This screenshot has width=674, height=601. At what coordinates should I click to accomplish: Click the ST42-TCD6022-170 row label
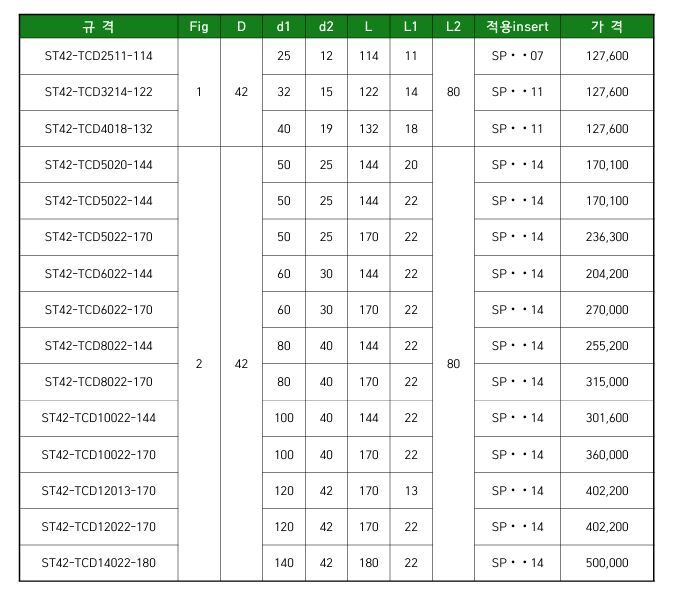[x=98, y=310]
